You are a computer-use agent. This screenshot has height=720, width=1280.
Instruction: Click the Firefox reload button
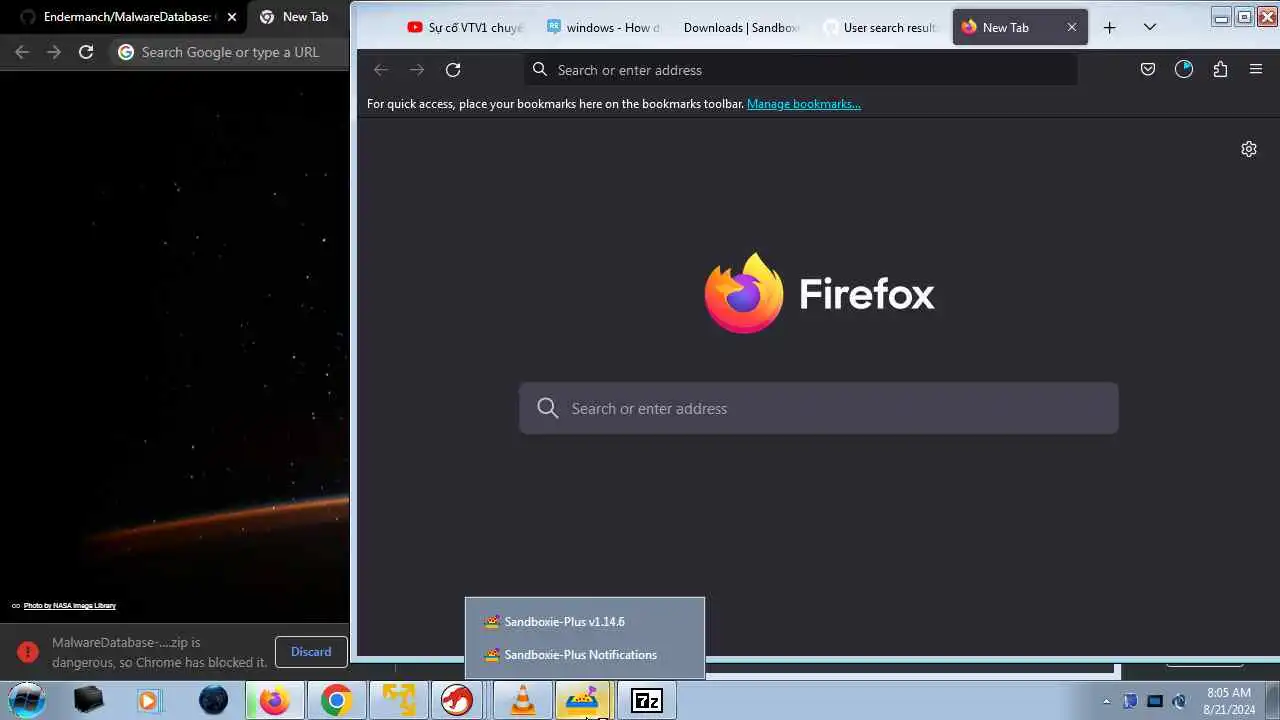pyautogui.click(x=453, y=70)
